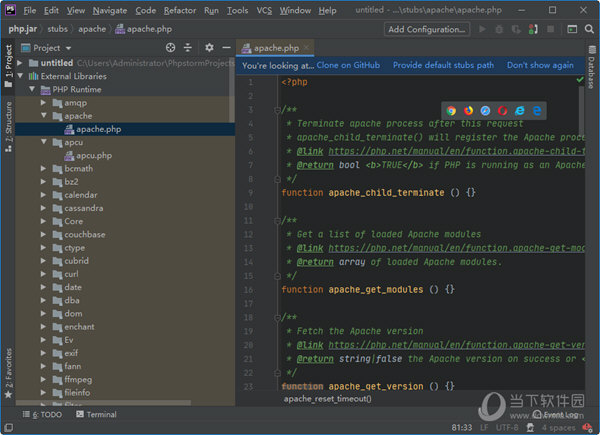Expand the calendar folder
This screenshot has height=435, width=600.
pos(44,195)
